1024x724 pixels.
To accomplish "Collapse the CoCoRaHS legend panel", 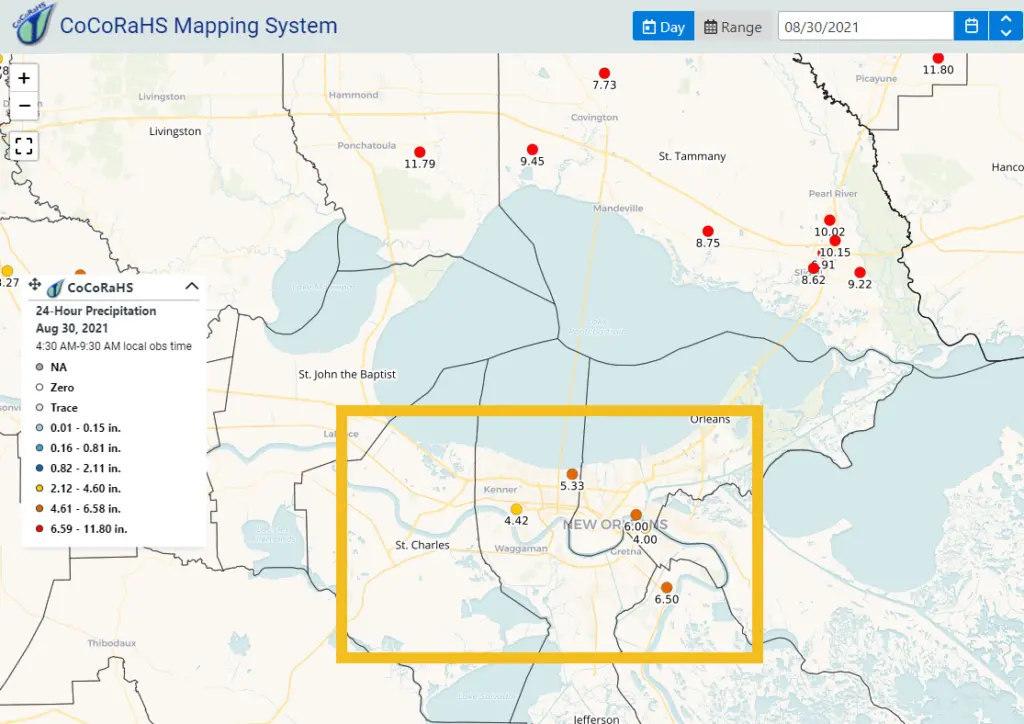I will point(192,286).
